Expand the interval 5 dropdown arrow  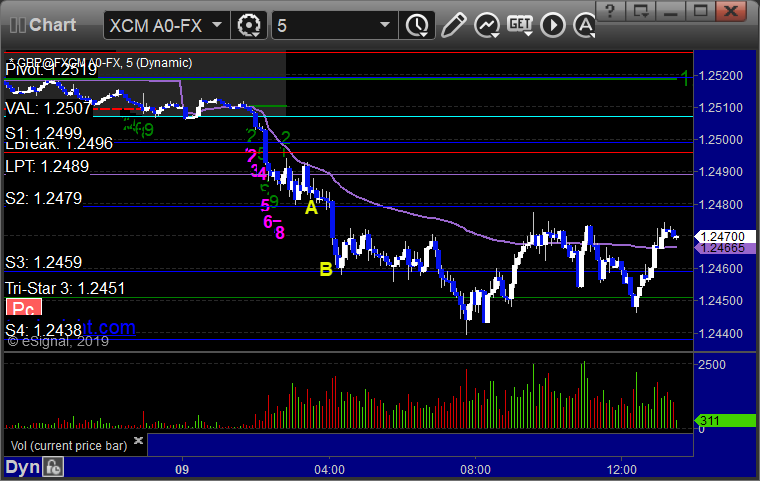[x=385, y=24]
